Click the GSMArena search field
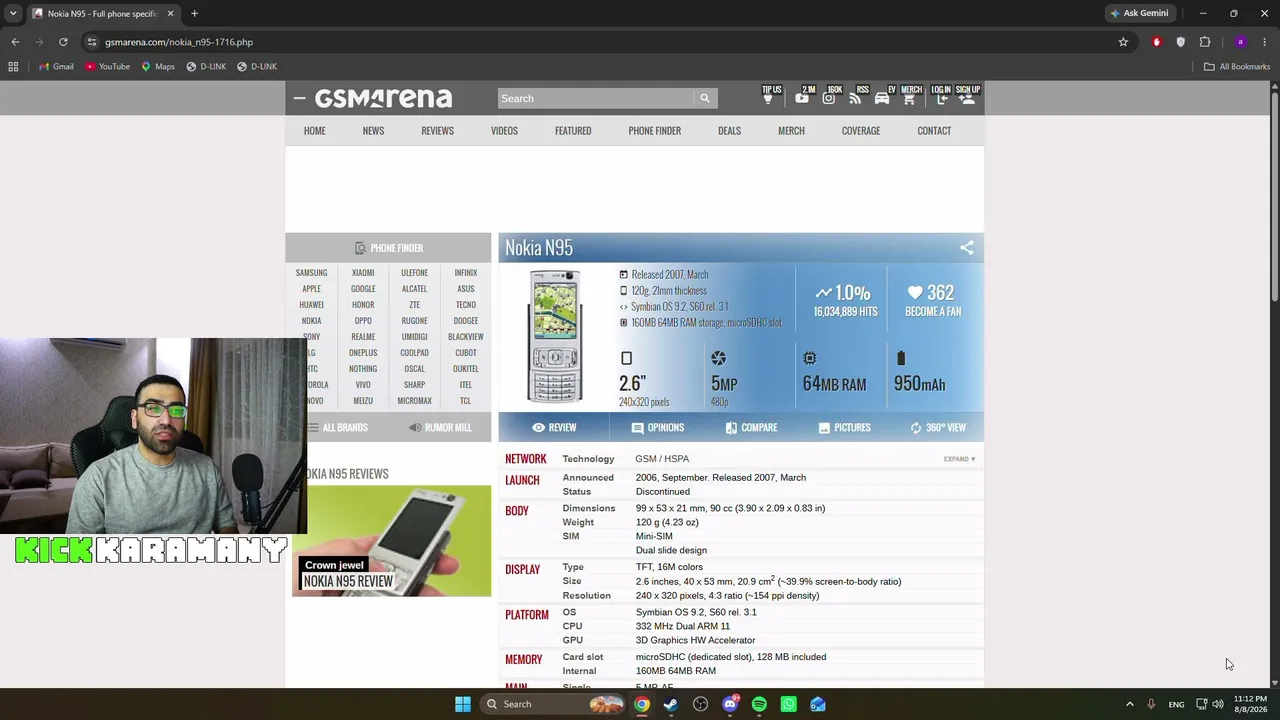The width and height of the screenshot is (1280, 720). [x=596, y=98]
